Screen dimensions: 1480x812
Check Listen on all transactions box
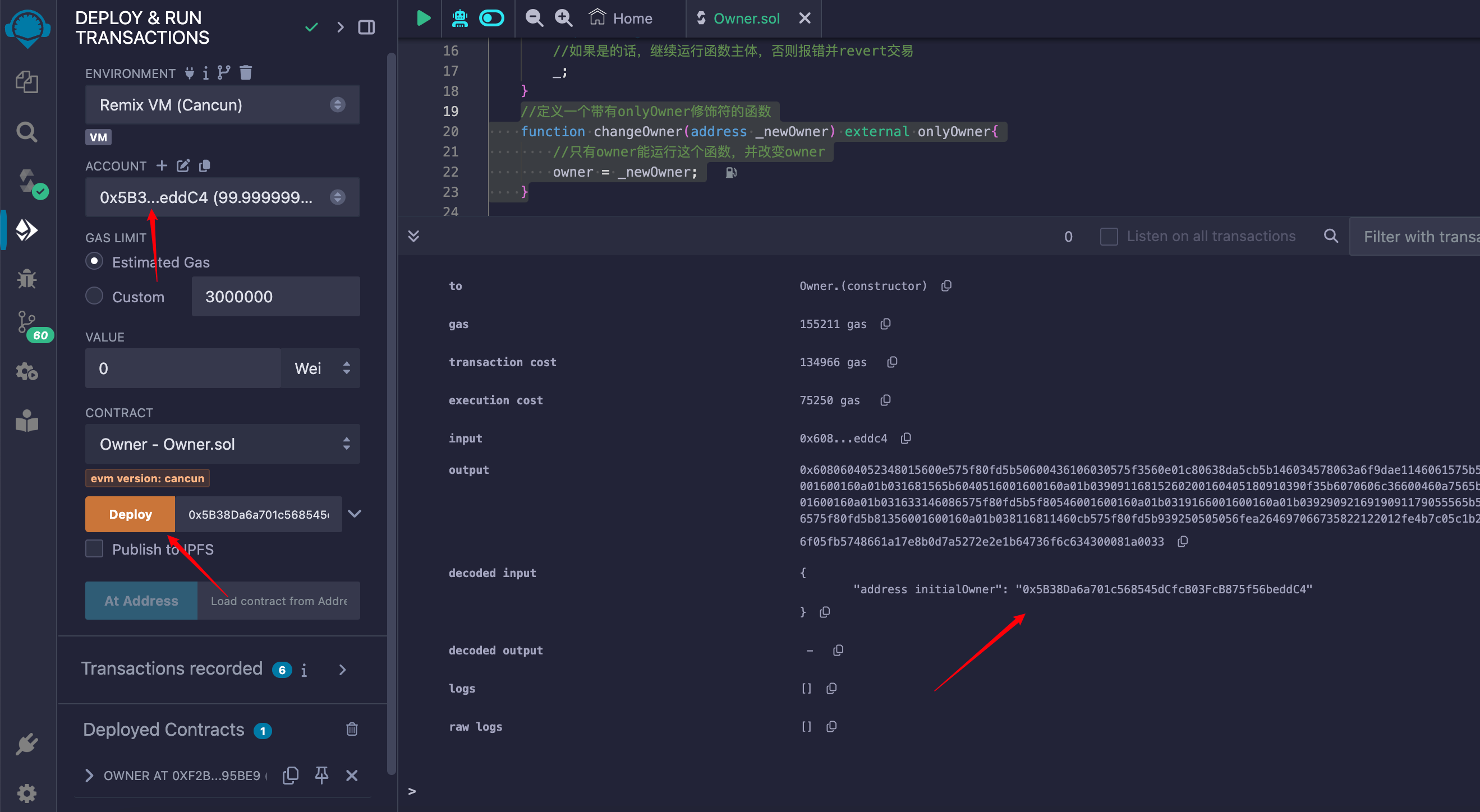(x=1108, y=236)
